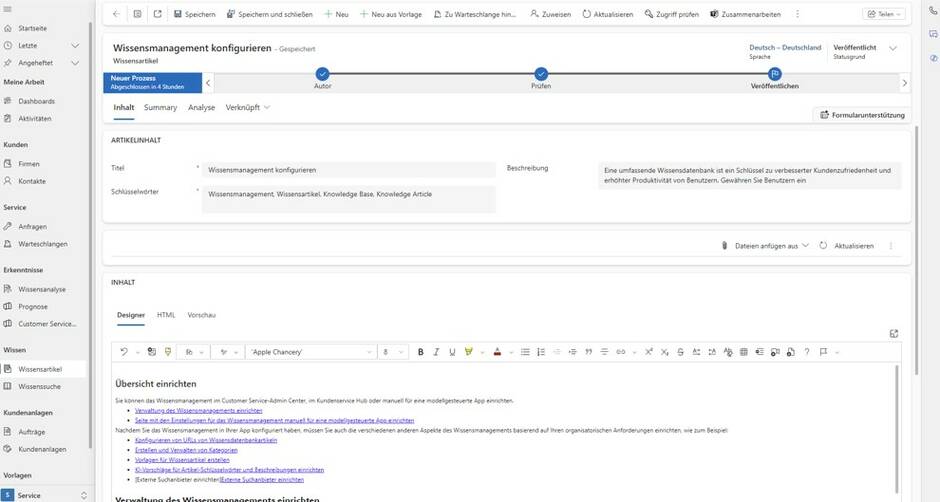Switch to Vorschau preview tab
The height and width of the screenshot is (502, 940).
pos(201,315)
